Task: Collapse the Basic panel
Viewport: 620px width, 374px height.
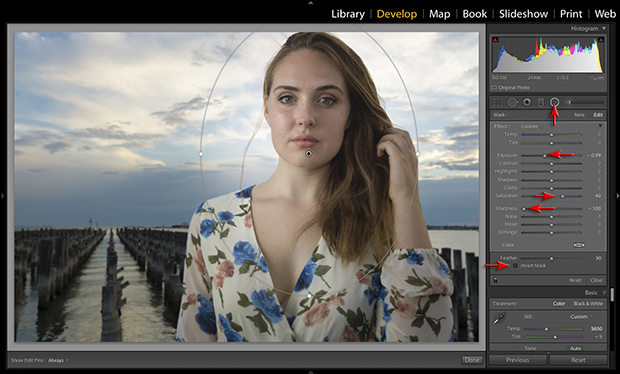Action: pos(604,293)
